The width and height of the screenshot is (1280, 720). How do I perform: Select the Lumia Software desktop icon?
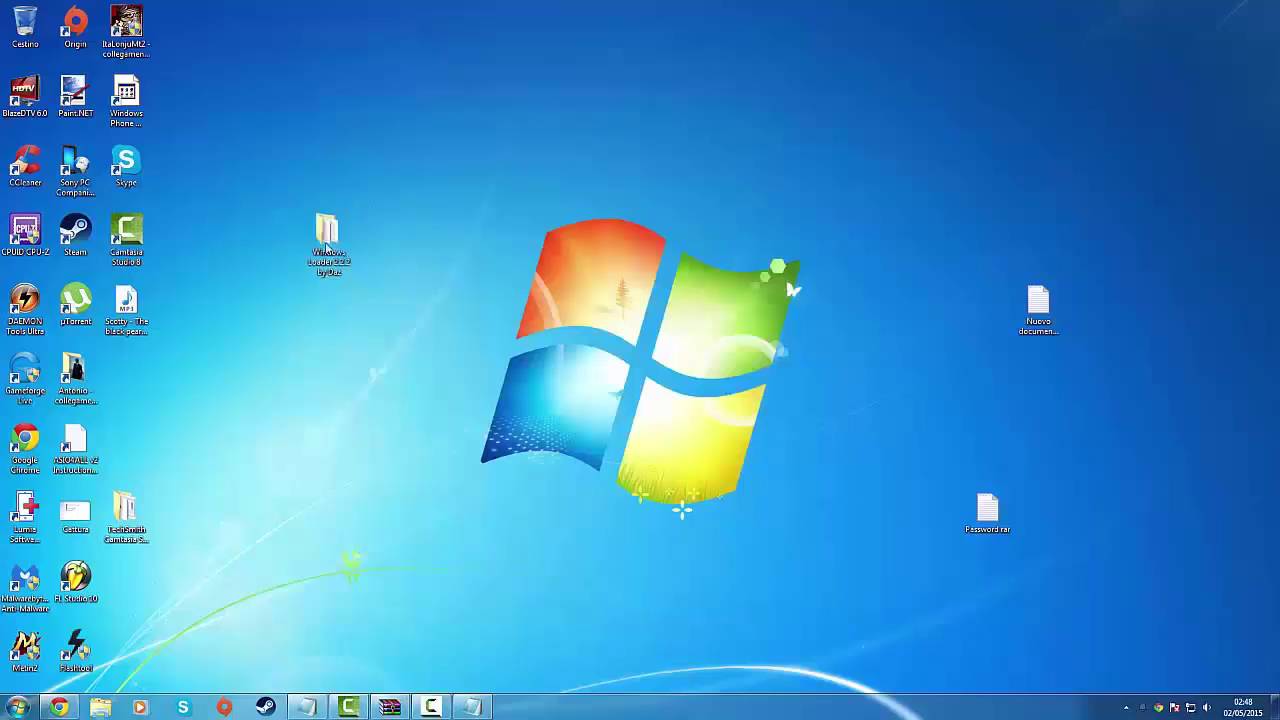25,518
